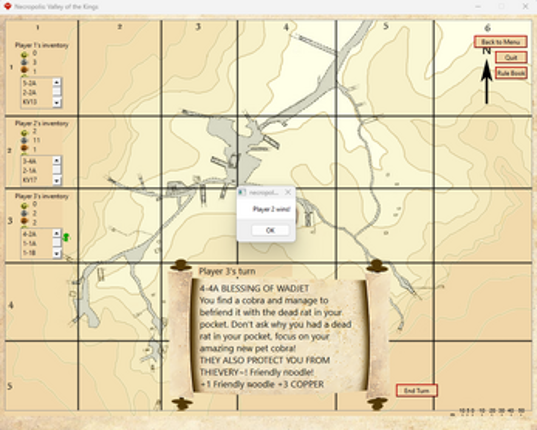
Task: Click Player 1's silver coin icon
Action: tap(24, 62)
